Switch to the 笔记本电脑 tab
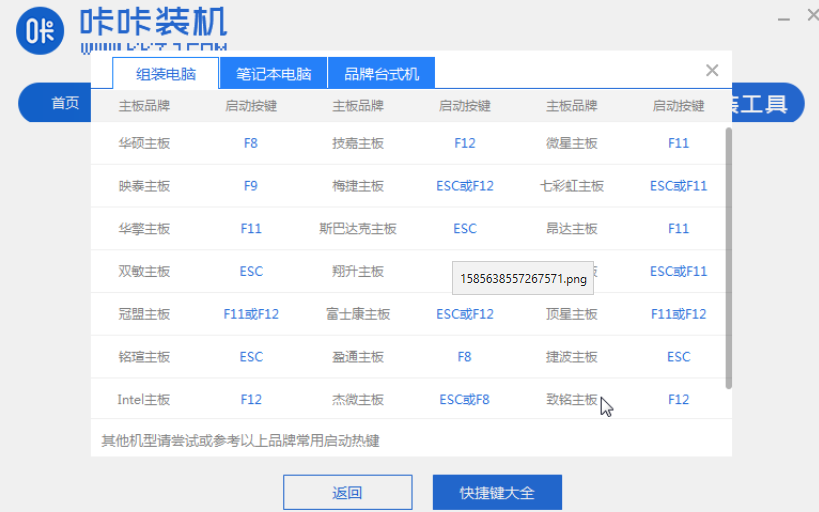 tap(274, 74)
